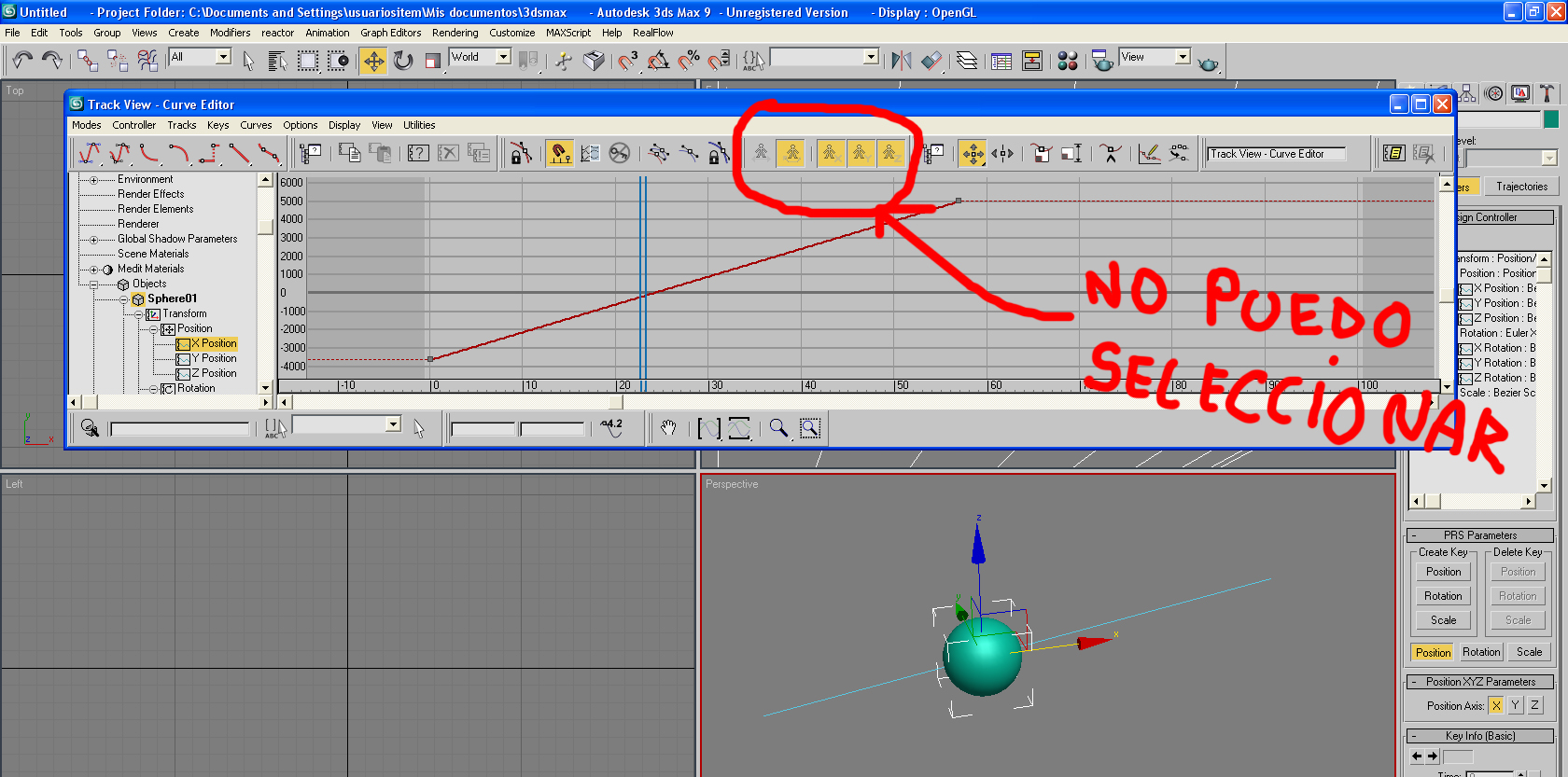The height and width of the screenshot is (777, 1568).
Task: Open the Layer Manager icon
Action: click(967, 61)
